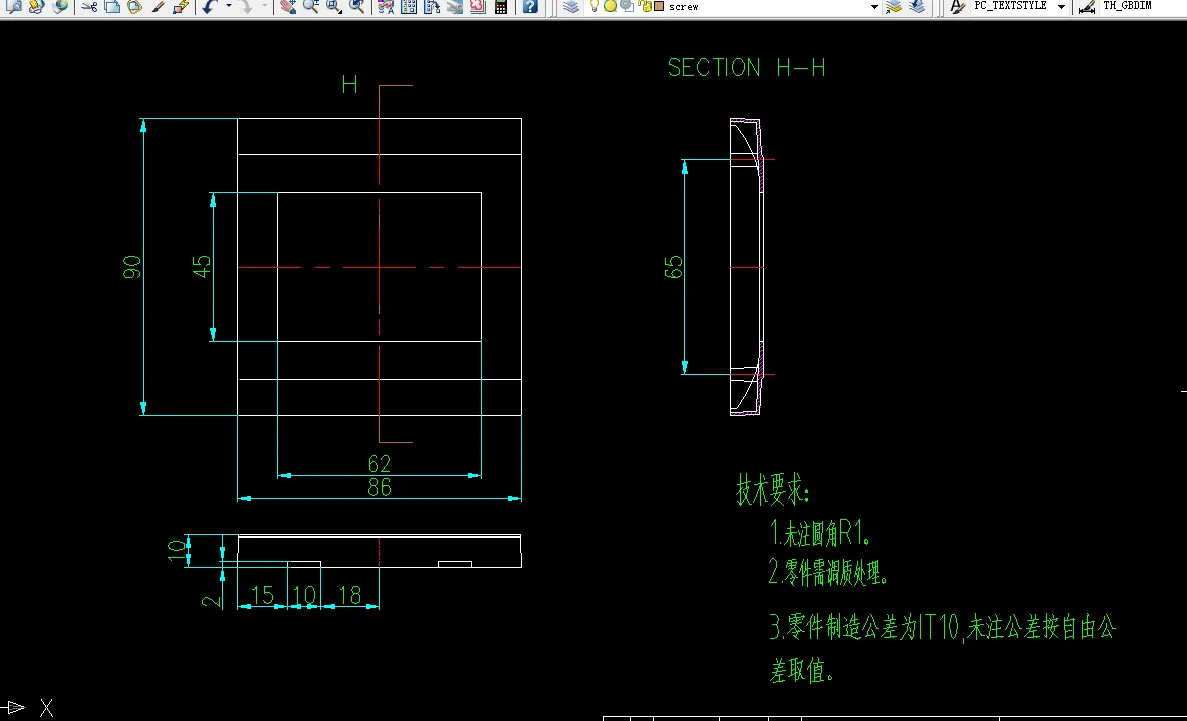Click Zoom Previous magnifier icon
Image resolution: width=1187 pixels, height=721 pixels.
coord(356,6)
